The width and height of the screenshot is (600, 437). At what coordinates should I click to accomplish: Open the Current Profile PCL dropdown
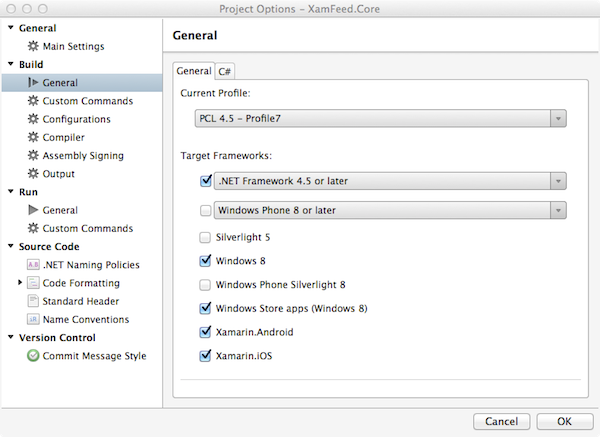(x=381, y=119)
